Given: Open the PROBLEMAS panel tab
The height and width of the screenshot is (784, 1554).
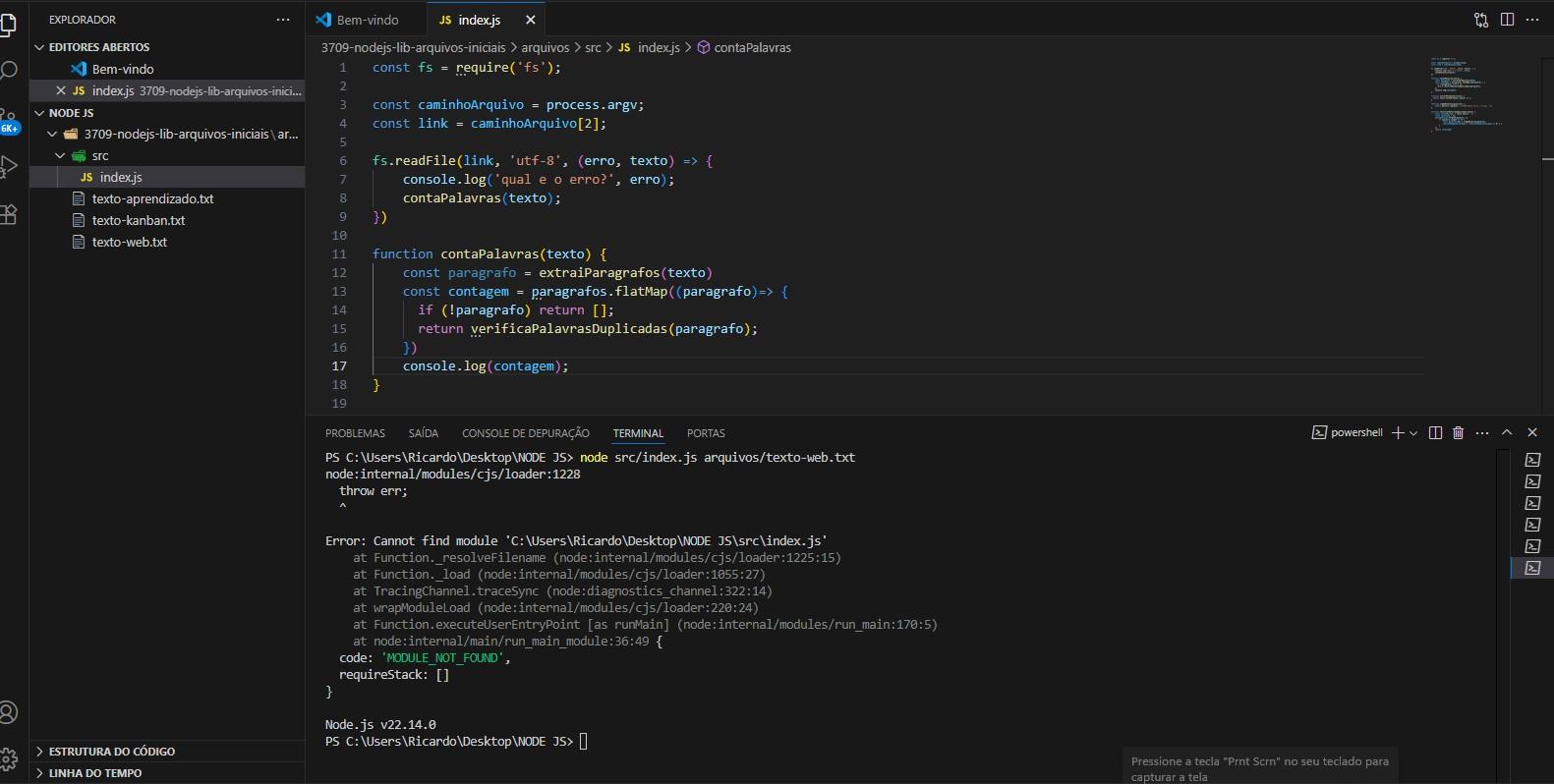Looking at the screenshot, I should (x=355, y=433).
